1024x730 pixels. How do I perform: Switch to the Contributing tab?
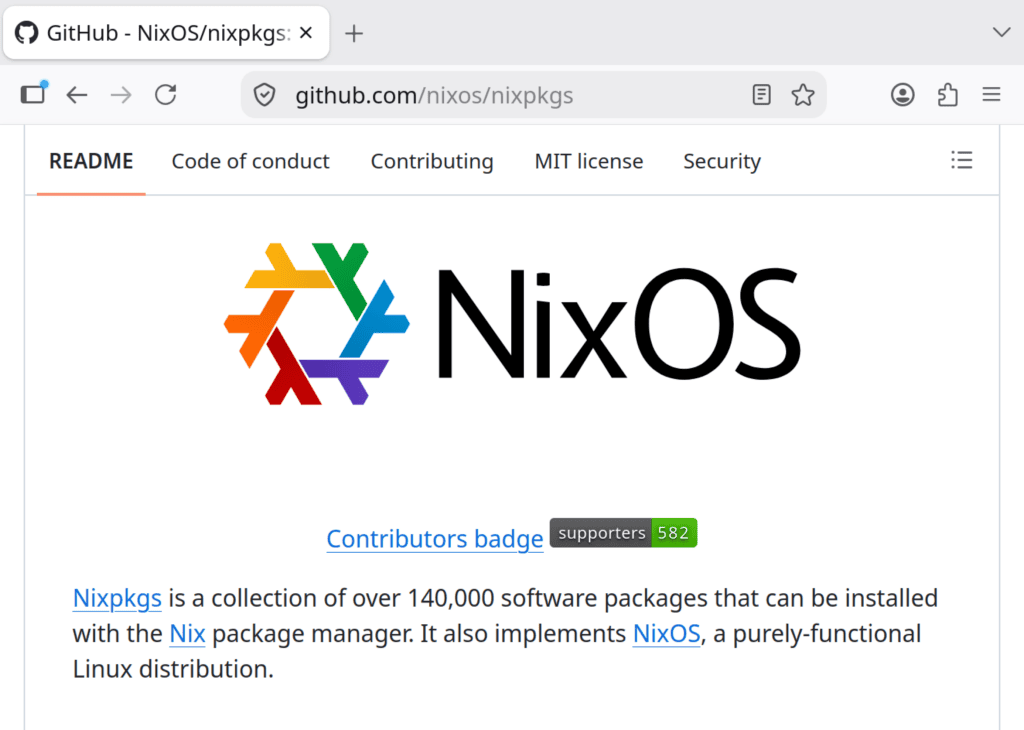(432, 161)
